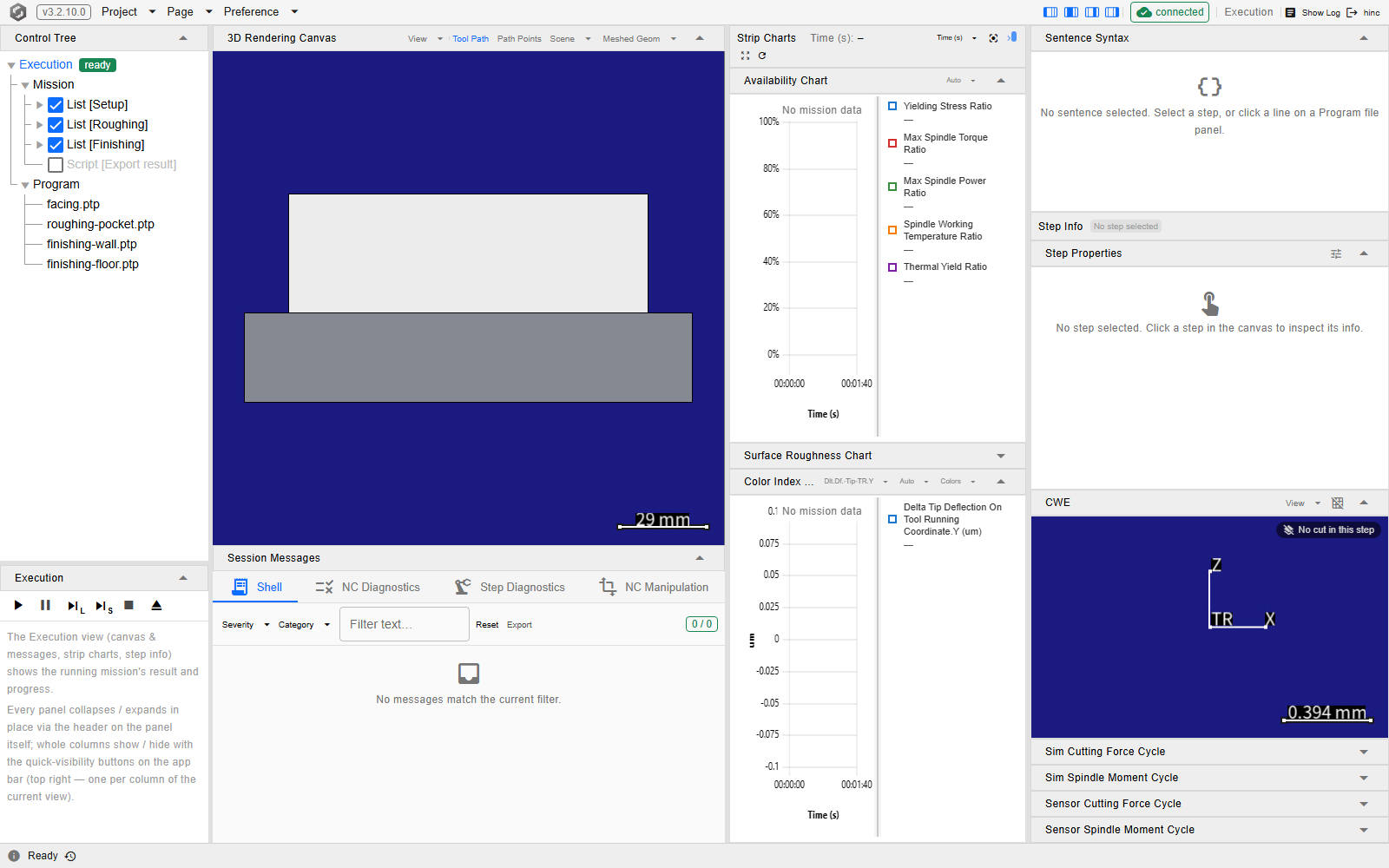The width and height of the screenshot is (1389, 868).
Task: Open Category filter dropdown
Action: pyautogui.click(x=304, y=625)
